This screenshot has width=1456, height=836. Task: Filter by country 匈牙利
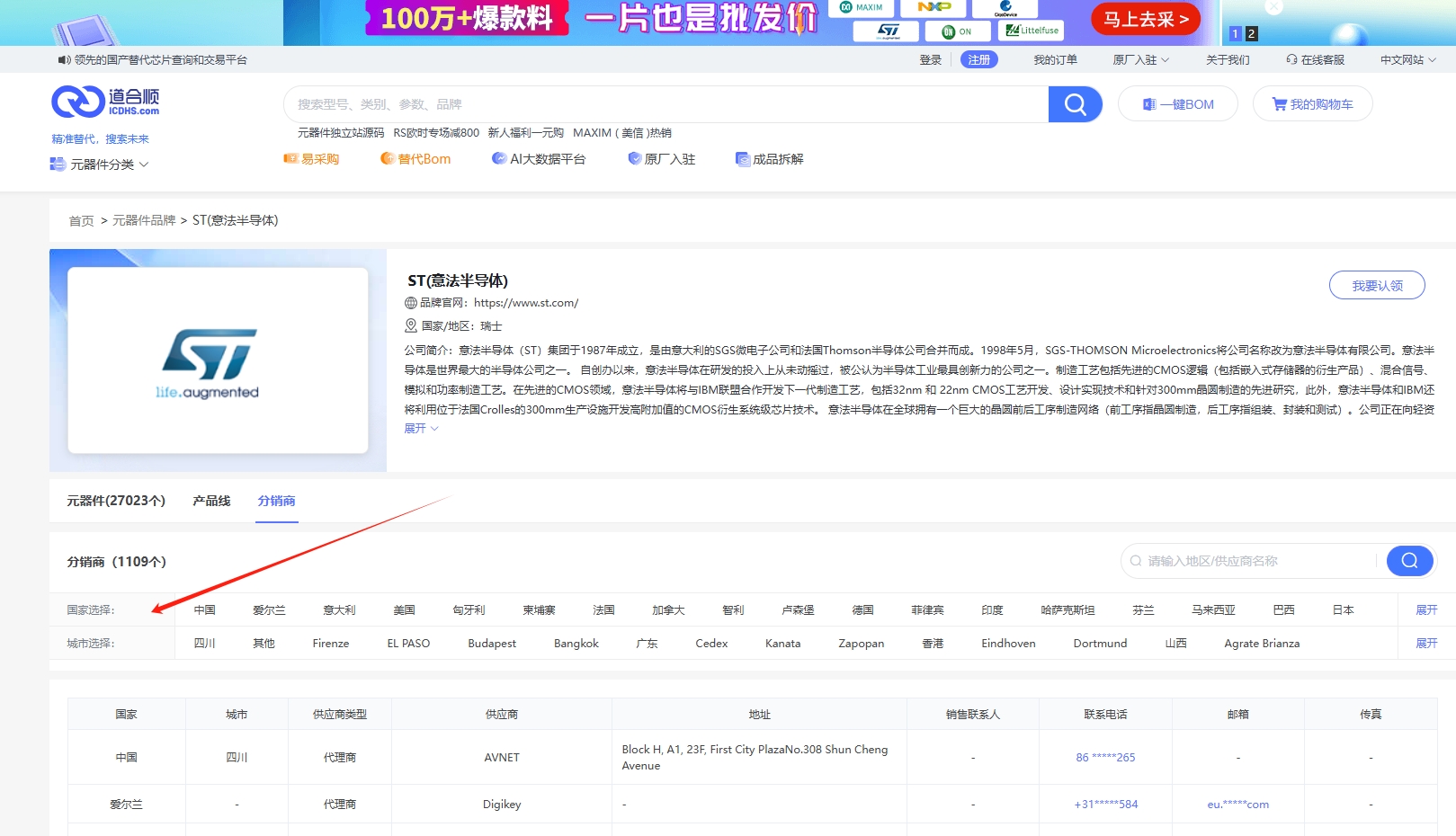(469, 609)
